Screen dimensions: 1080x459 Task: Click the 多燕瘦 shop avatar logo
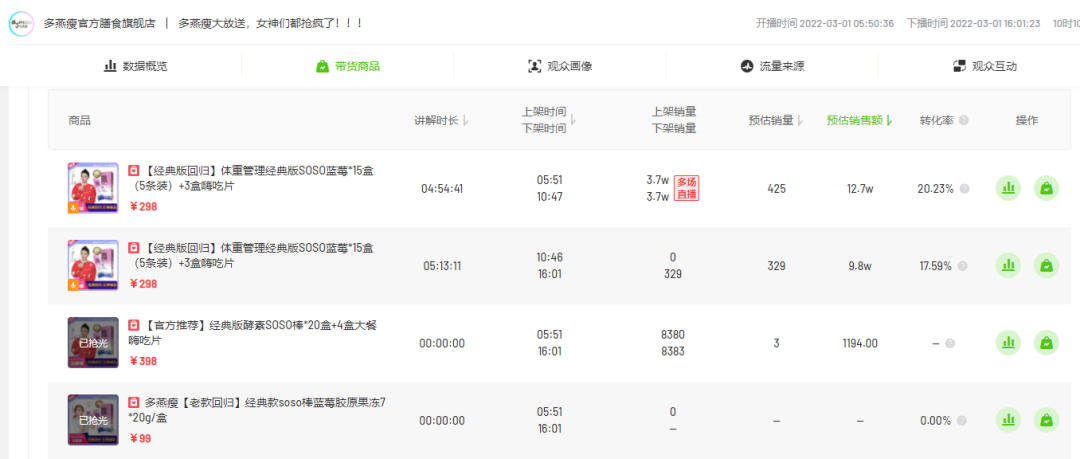pos(21,23)
